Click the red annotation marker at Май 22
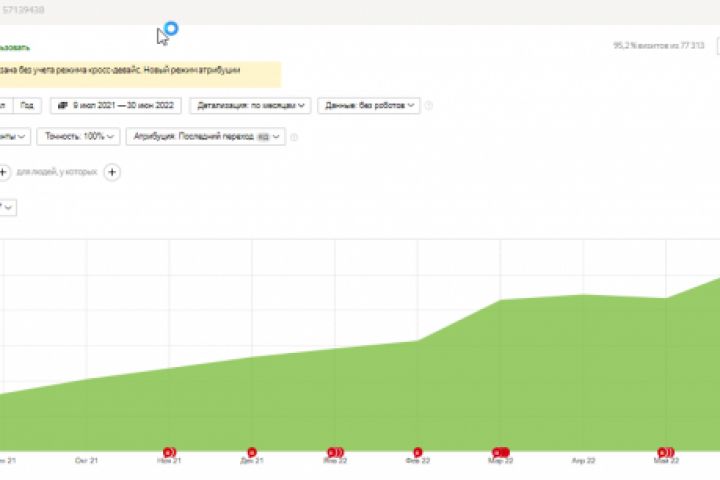This screenshot has width=720, height=480. pyautogui.click(x=666, y=452)
